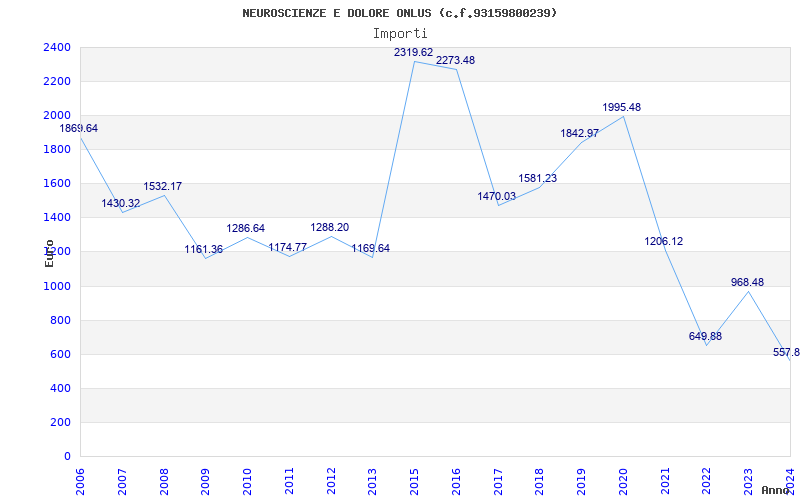Click the y-axis value 1600

pyautogui.click(x=57, y=184)
